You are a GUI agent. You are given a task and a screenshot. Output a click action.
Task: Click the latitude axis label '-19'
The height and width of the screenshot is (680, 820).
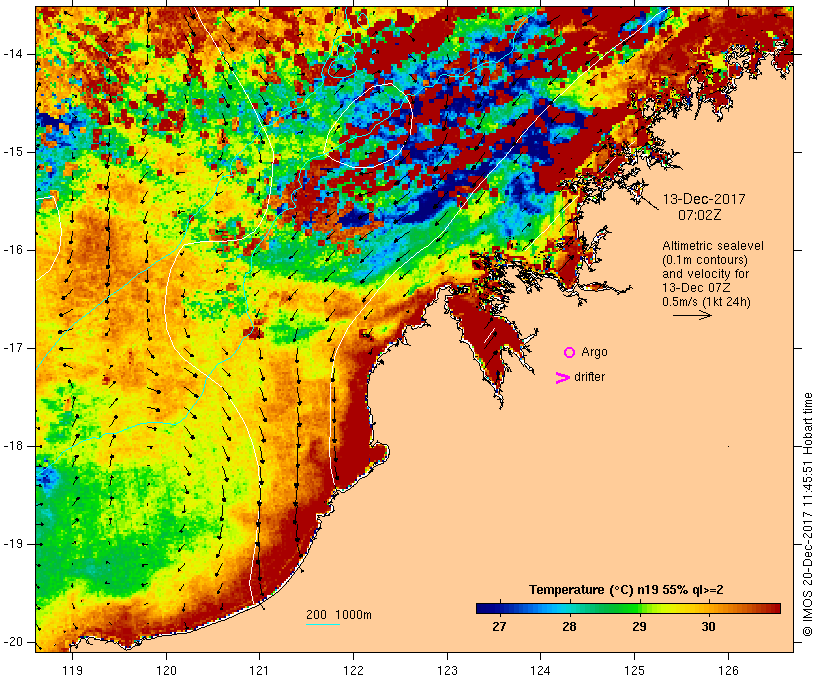[x=13, y=544]
